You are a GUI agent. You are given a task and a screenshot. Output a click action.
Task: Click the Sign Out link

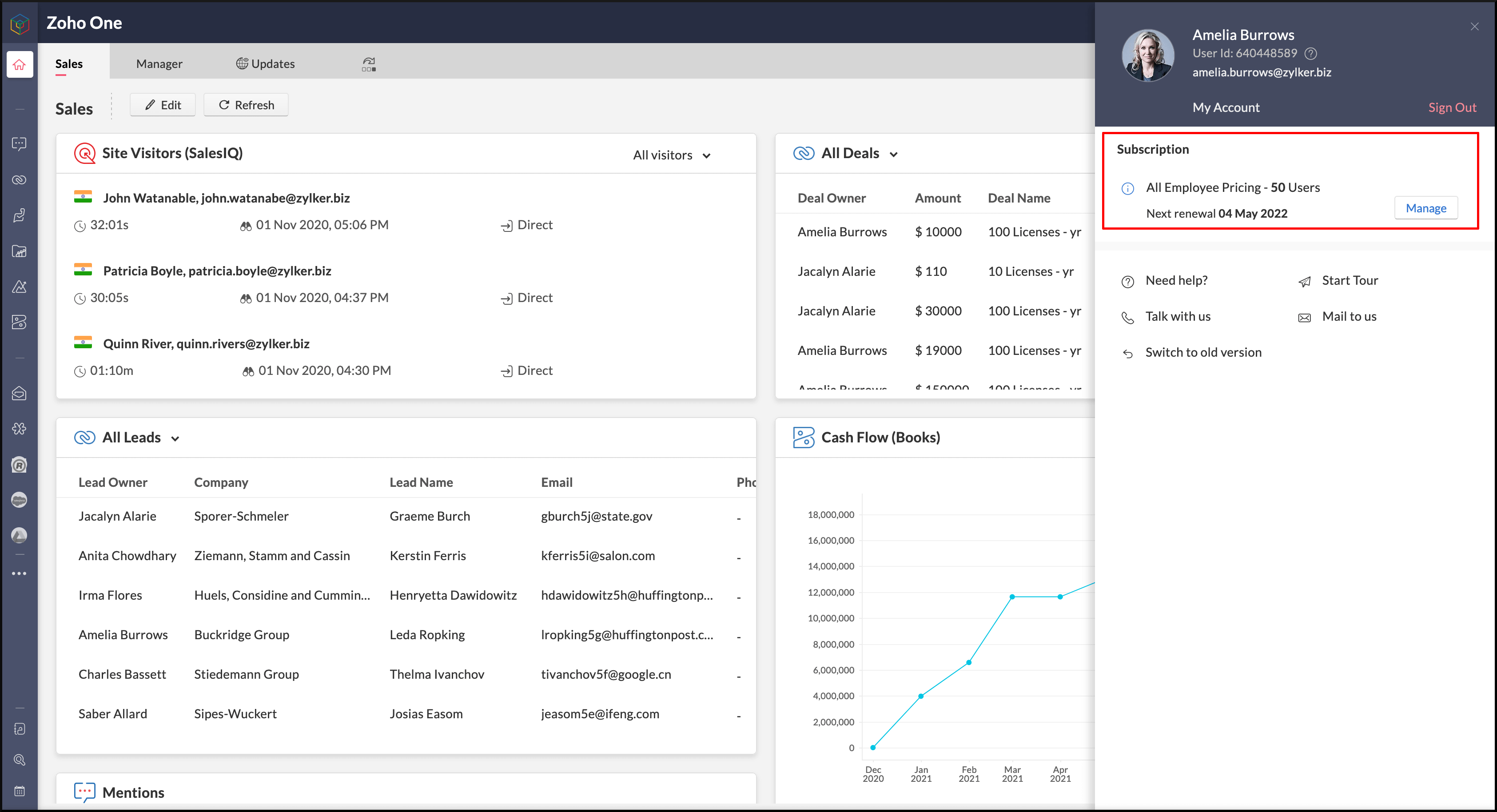click(x=1452, y=107)
